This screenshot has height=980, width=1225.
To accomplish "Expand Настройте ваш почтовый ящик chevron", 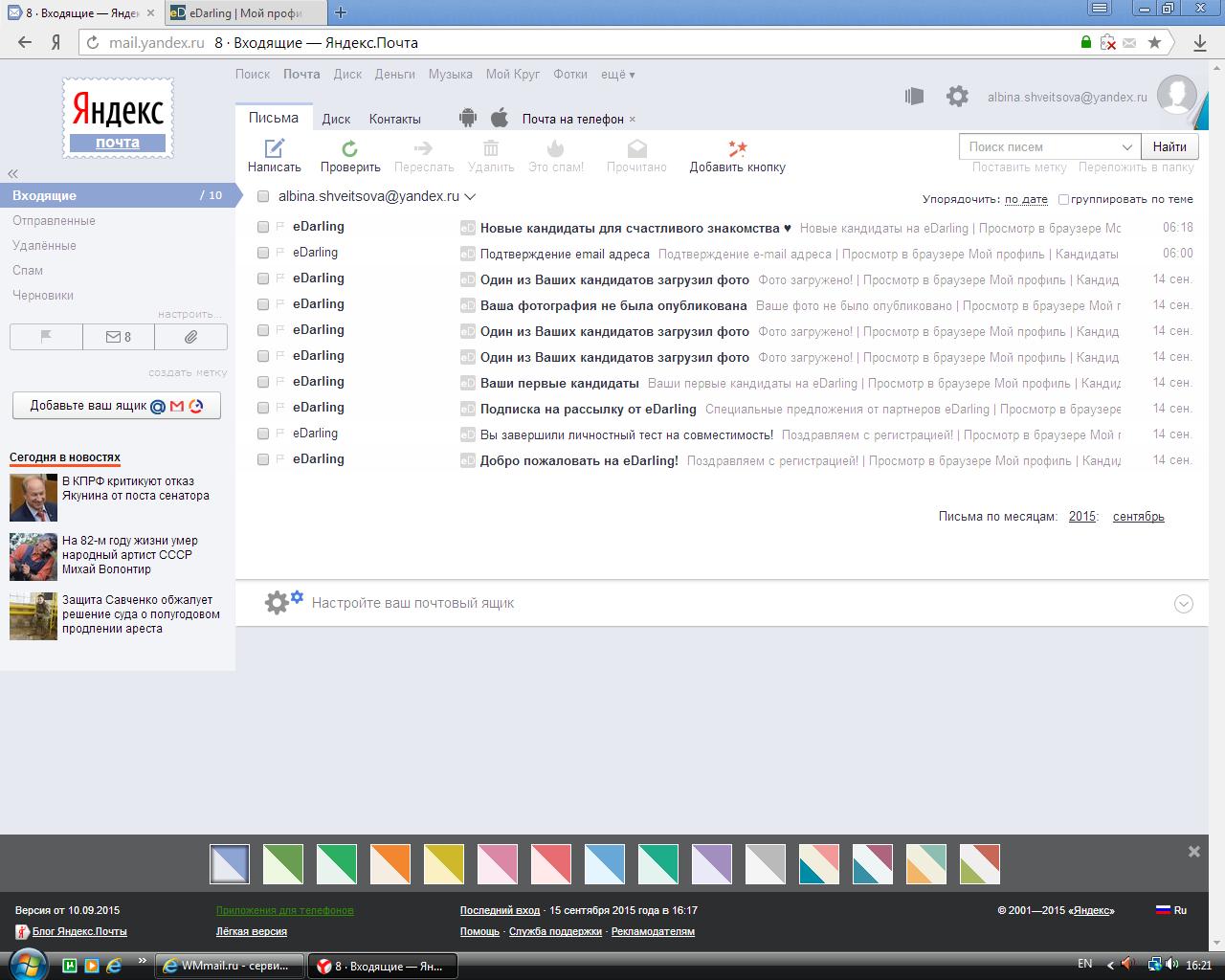I will click(x=1184, y=604).
